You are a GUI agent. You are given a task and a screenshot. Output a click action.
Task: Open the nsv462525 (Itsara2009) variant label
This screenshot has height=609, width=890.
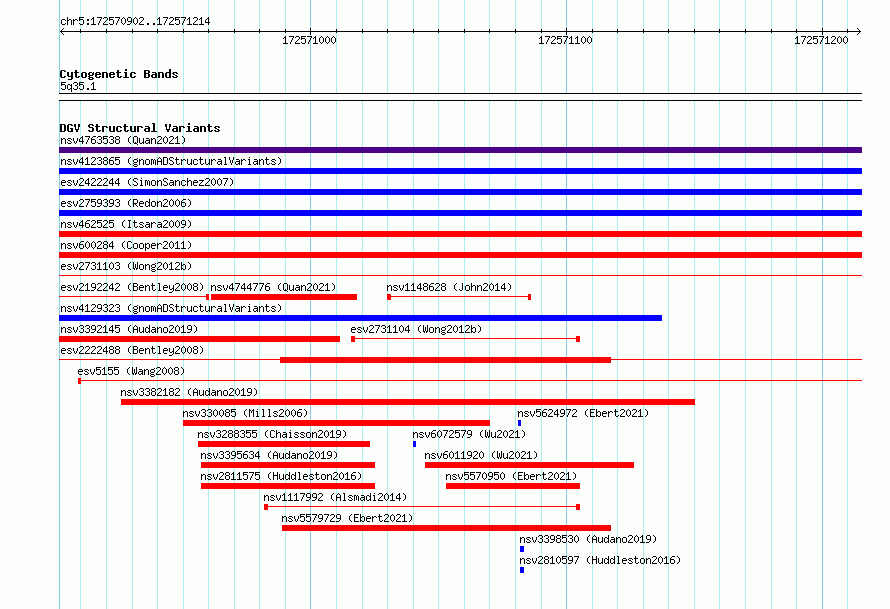(126, 224)
